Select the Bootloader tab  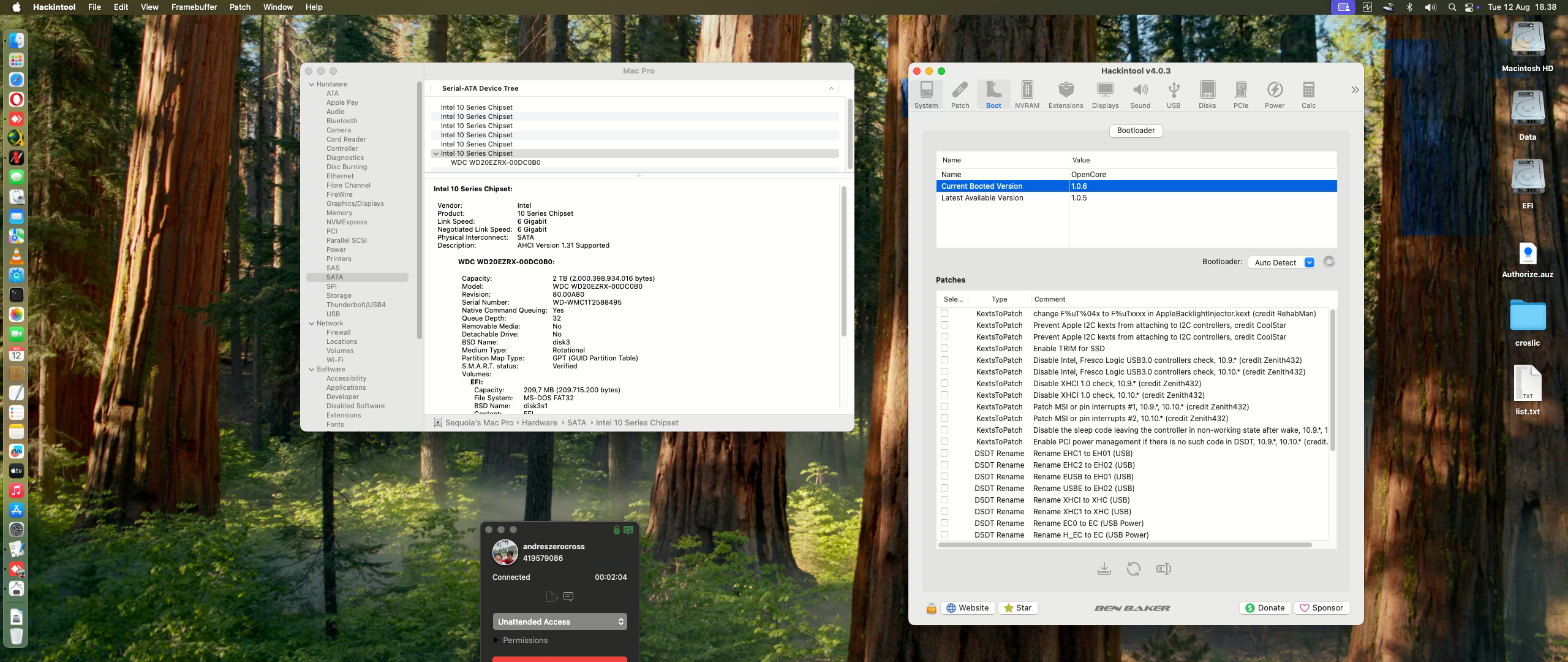(x=1136, y=131)
